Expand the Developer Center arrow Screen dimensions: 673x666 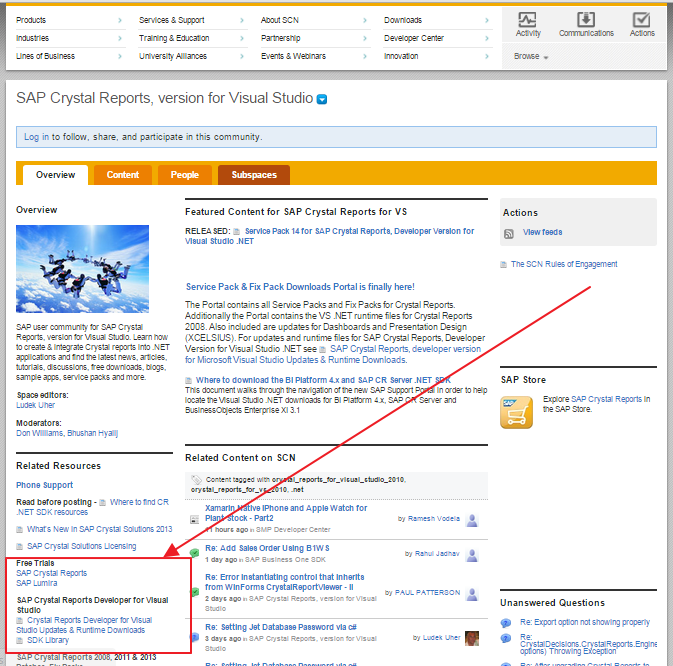pyautogui.click(x=487, y=38)
